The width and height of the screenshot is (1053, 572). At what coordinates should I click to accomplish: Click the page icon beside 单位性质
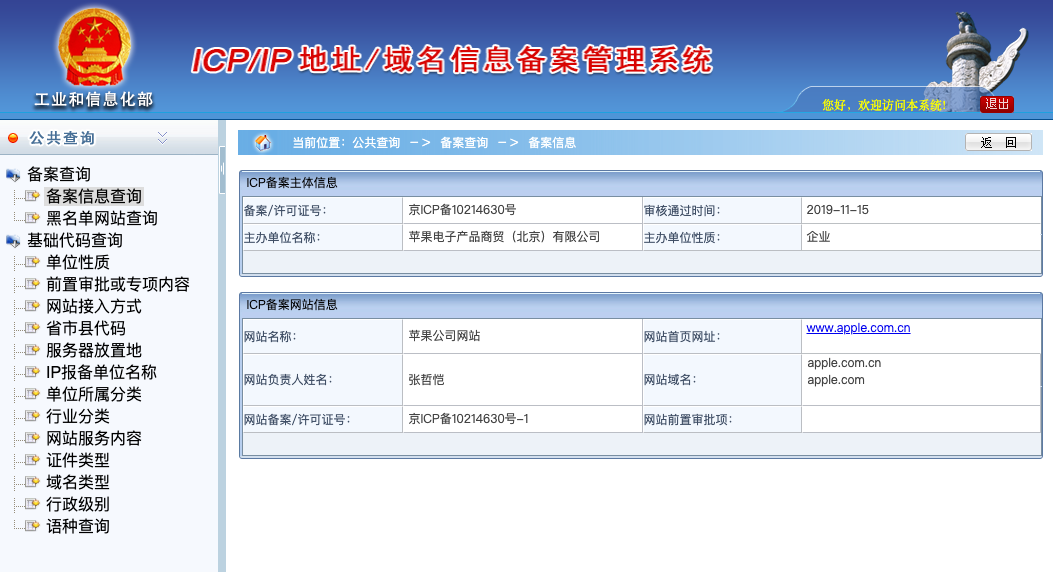click(x=32, y=262)
